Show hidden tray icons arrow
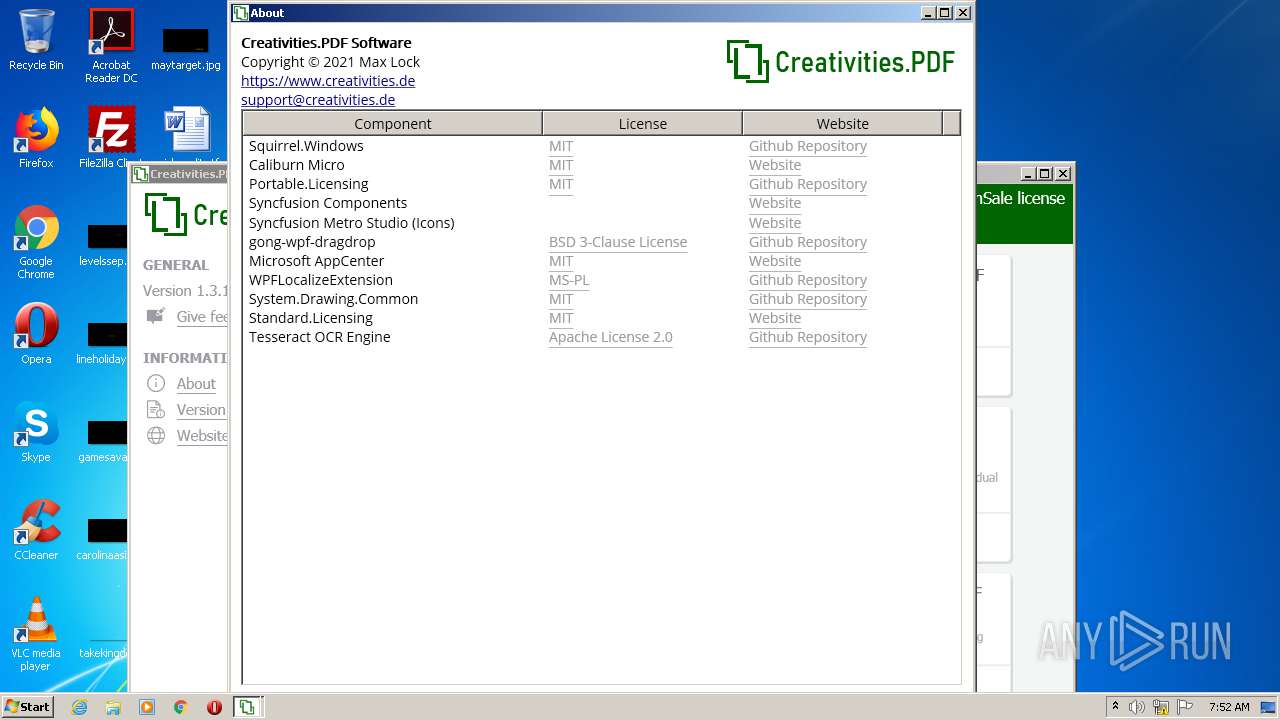 pos(1115,707)
